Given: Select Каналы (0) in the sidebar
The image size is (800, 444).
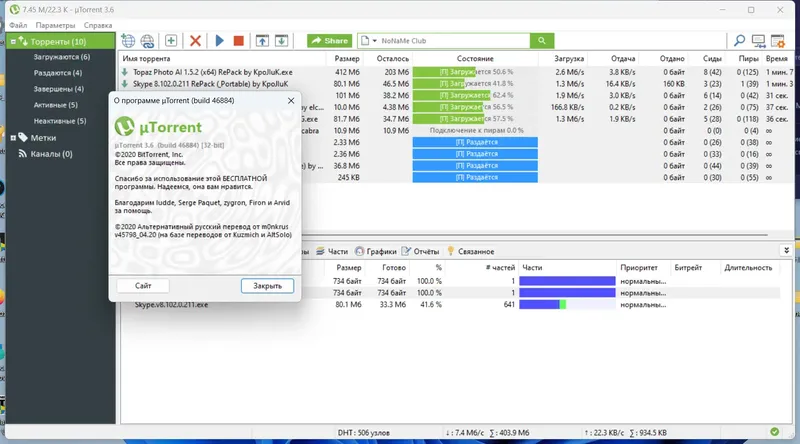Looking at the screenshot, I should point(52,154).
